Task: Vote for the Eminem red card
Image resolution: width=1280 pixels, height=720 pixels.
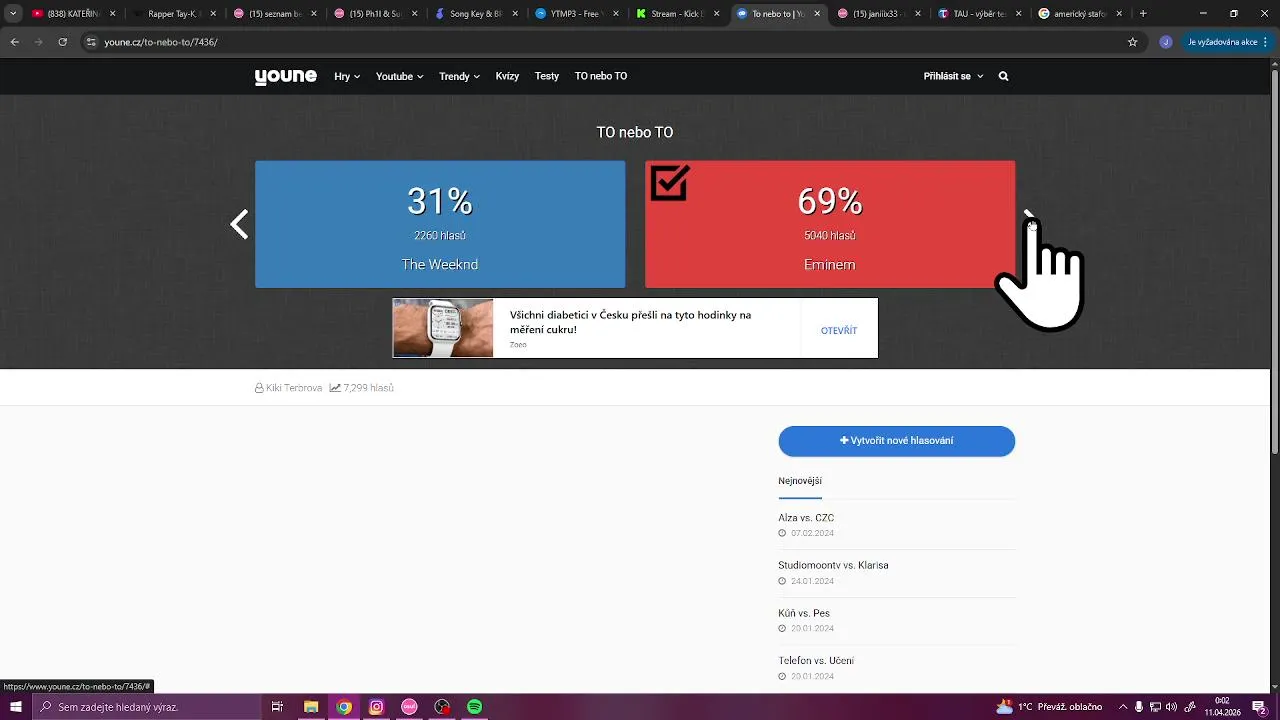Action: [x=830, y=224]
